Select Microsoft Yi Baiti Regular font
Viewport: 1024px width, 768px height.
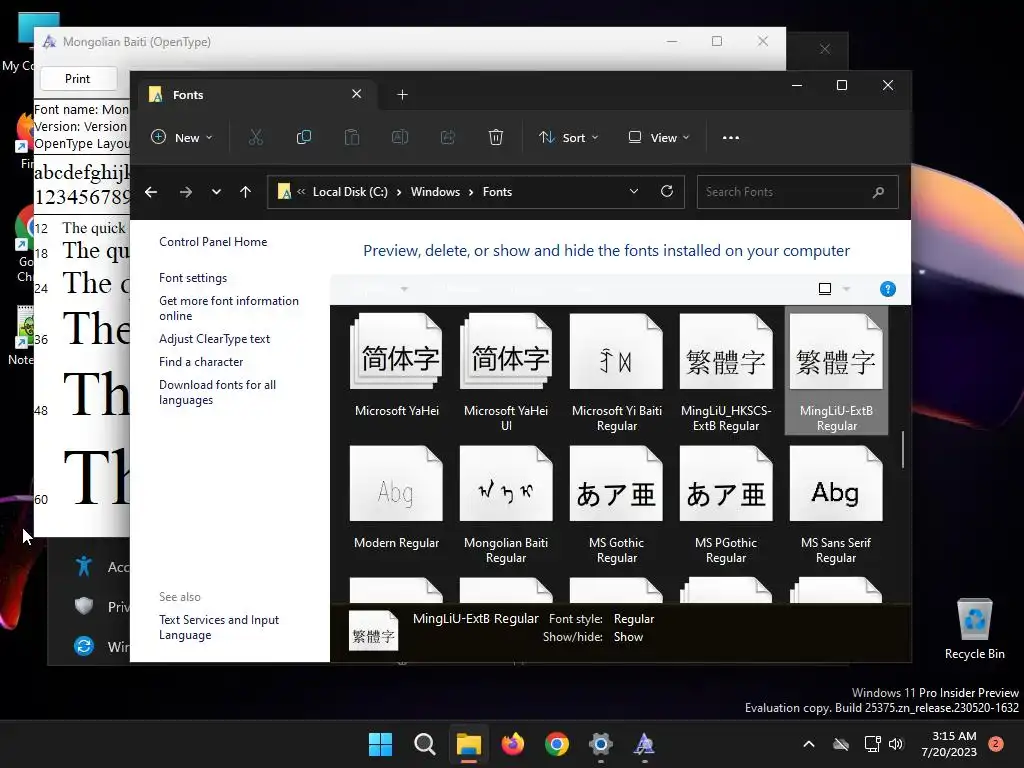[x=616, y=372]
